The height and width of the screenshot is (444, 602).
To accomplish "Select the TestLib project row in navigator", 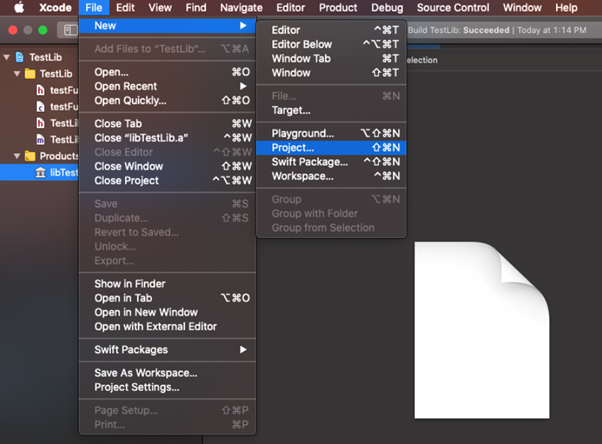I will 40,57.
